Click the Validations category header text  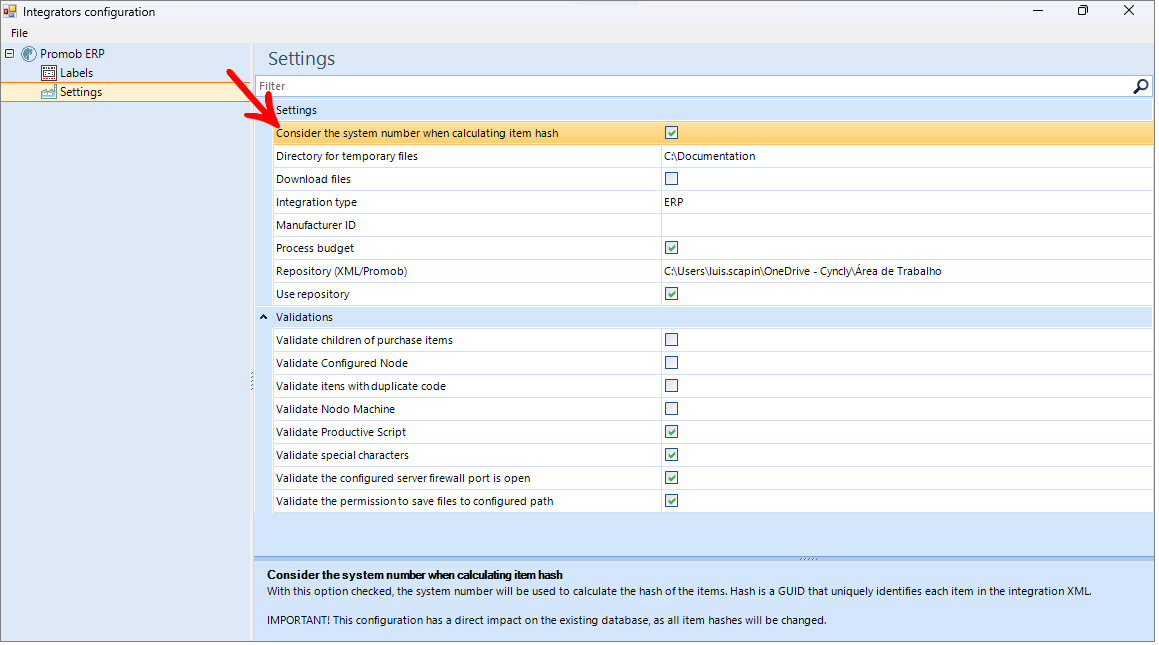305,317
